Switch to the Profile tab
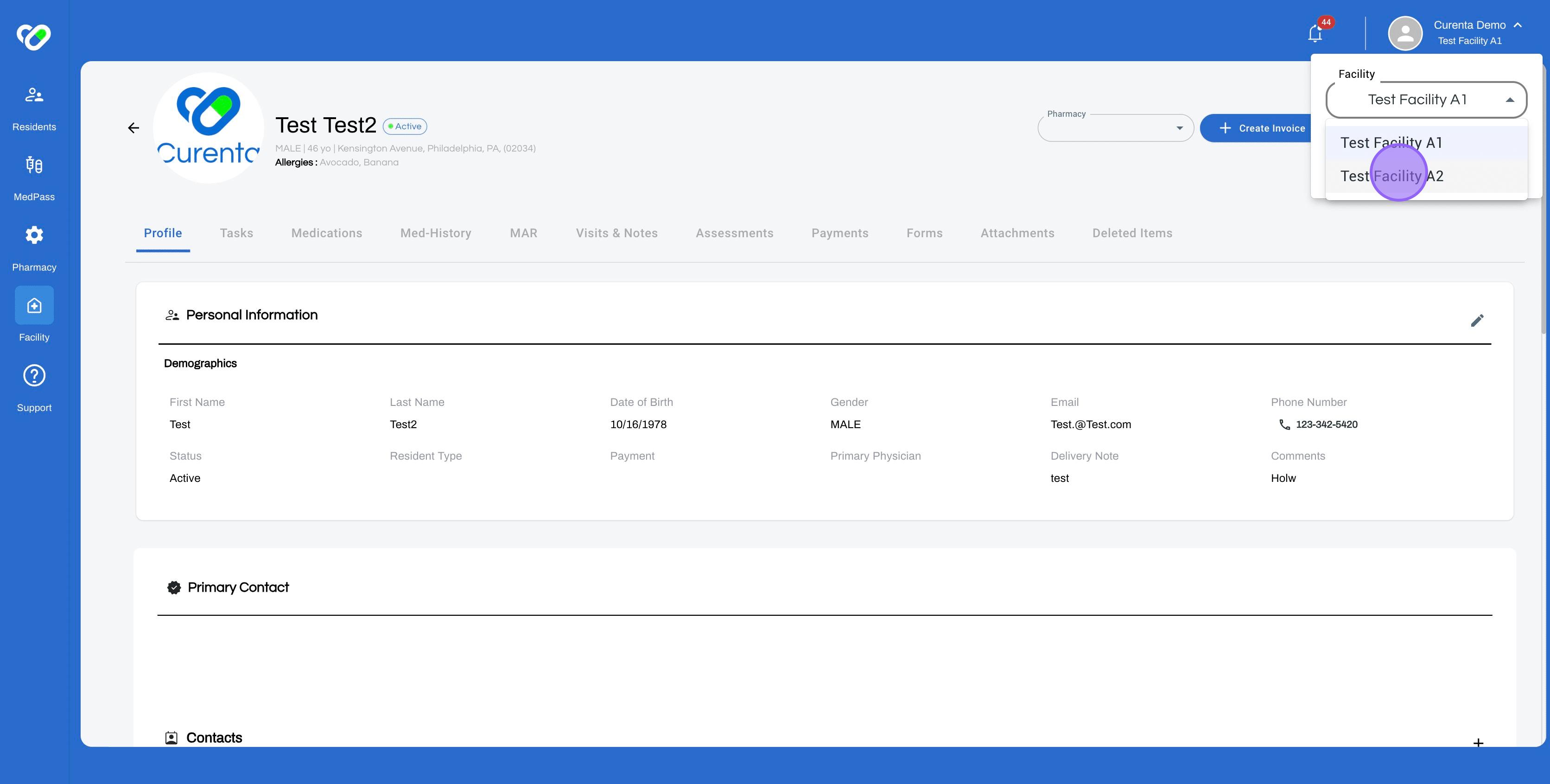The height and width of the screenshot is (784, 1550). tap(163, 234)
